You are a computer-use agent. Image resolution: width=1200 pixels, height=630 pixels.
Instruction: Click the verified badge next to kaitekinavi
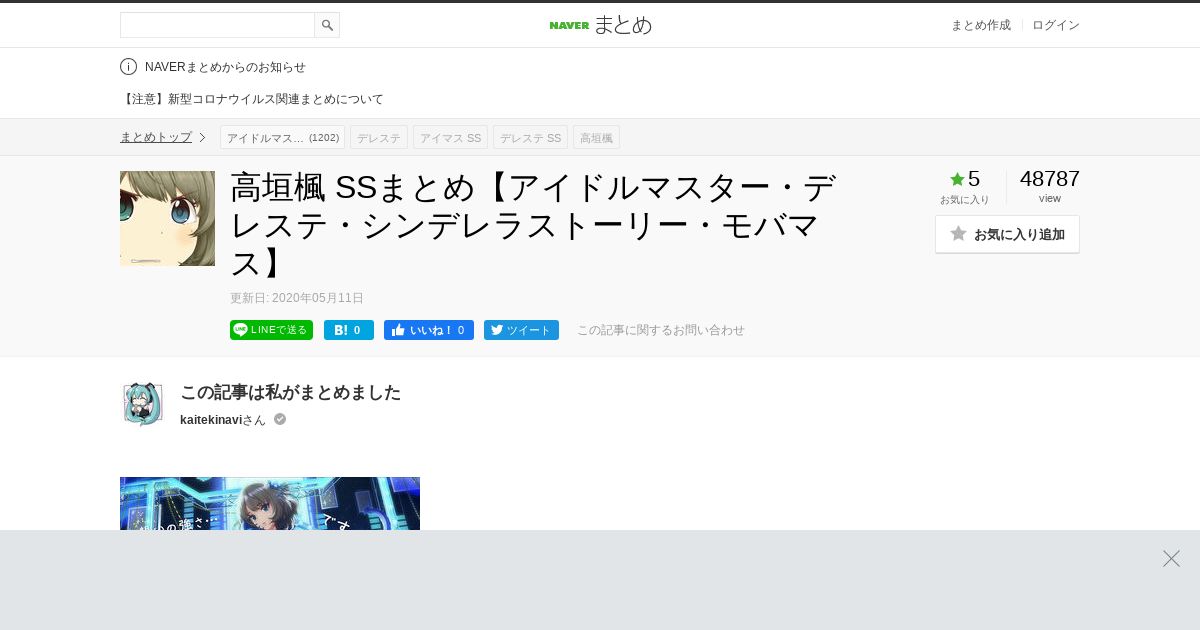pos(280,419)
